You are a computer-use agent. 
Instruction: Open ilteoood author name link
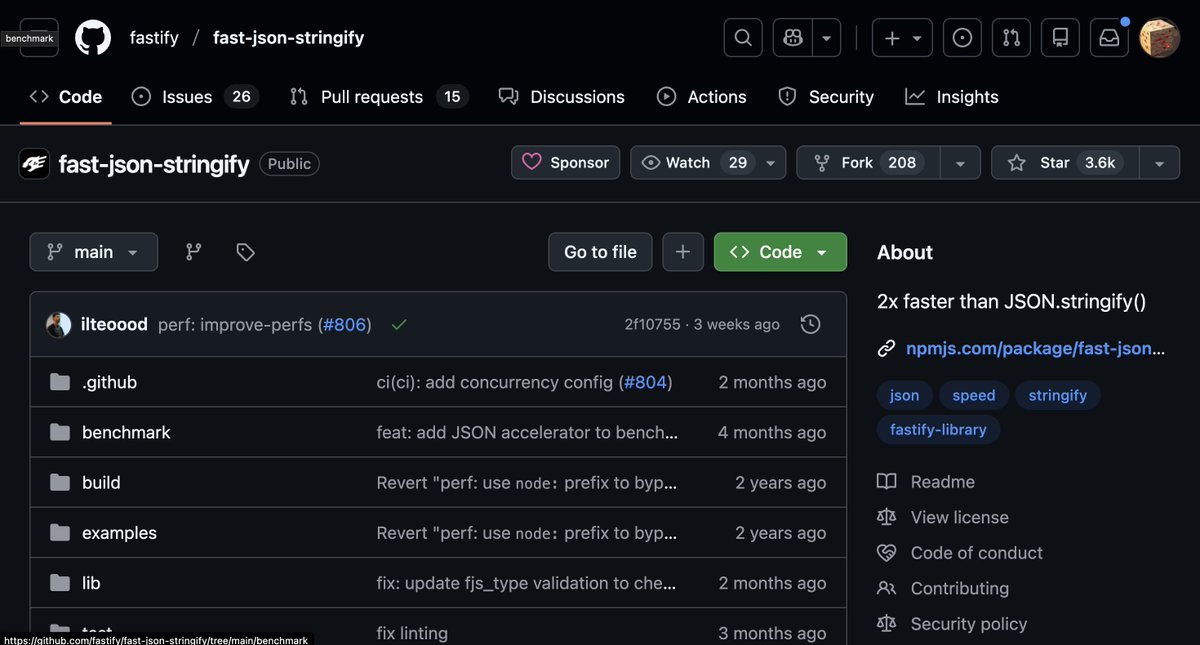coord(114,324)
